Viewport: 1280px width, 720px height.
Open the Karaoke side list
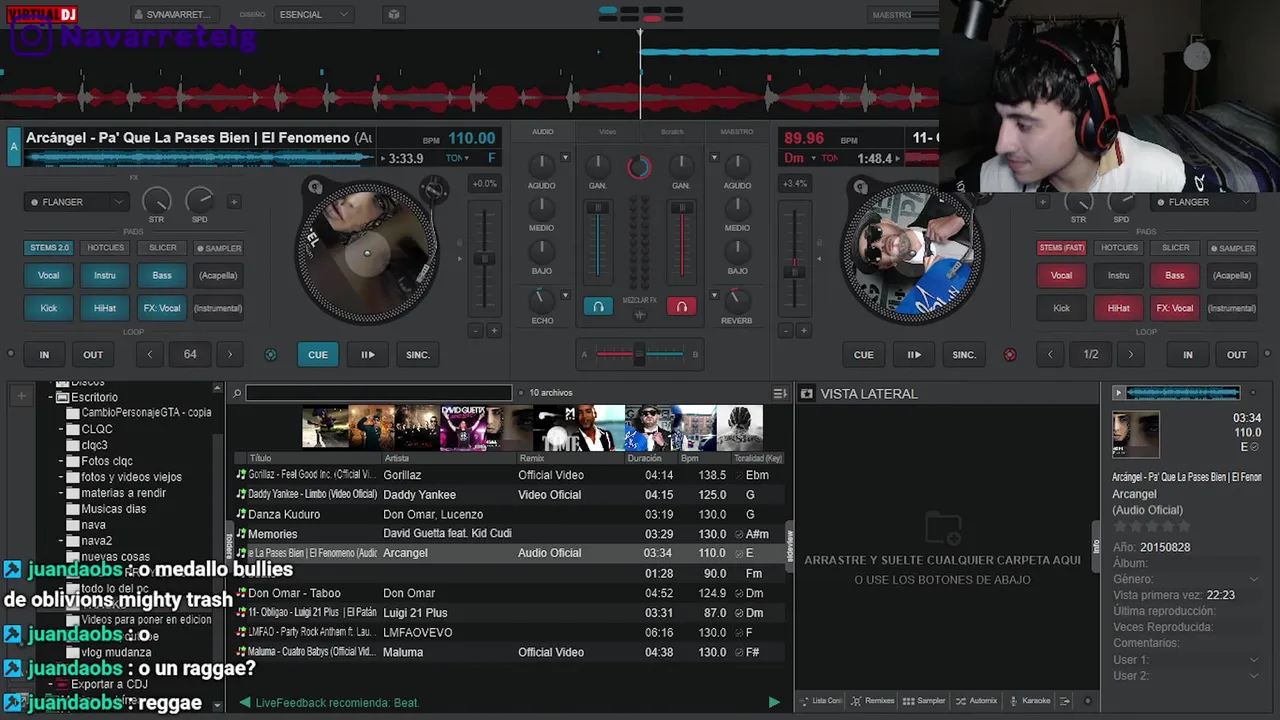point(1030,701)
